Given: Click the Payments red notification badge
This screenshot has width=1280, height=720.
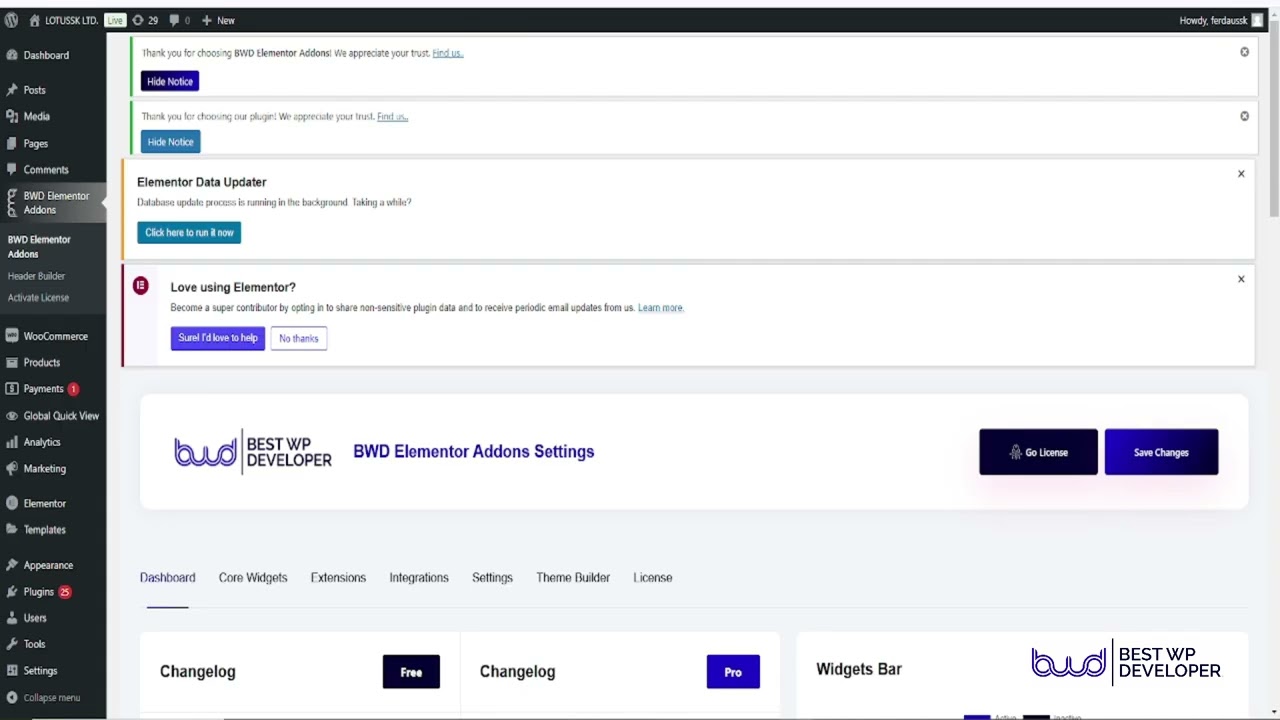Looking at the screenshot, I should click(73, 389).
